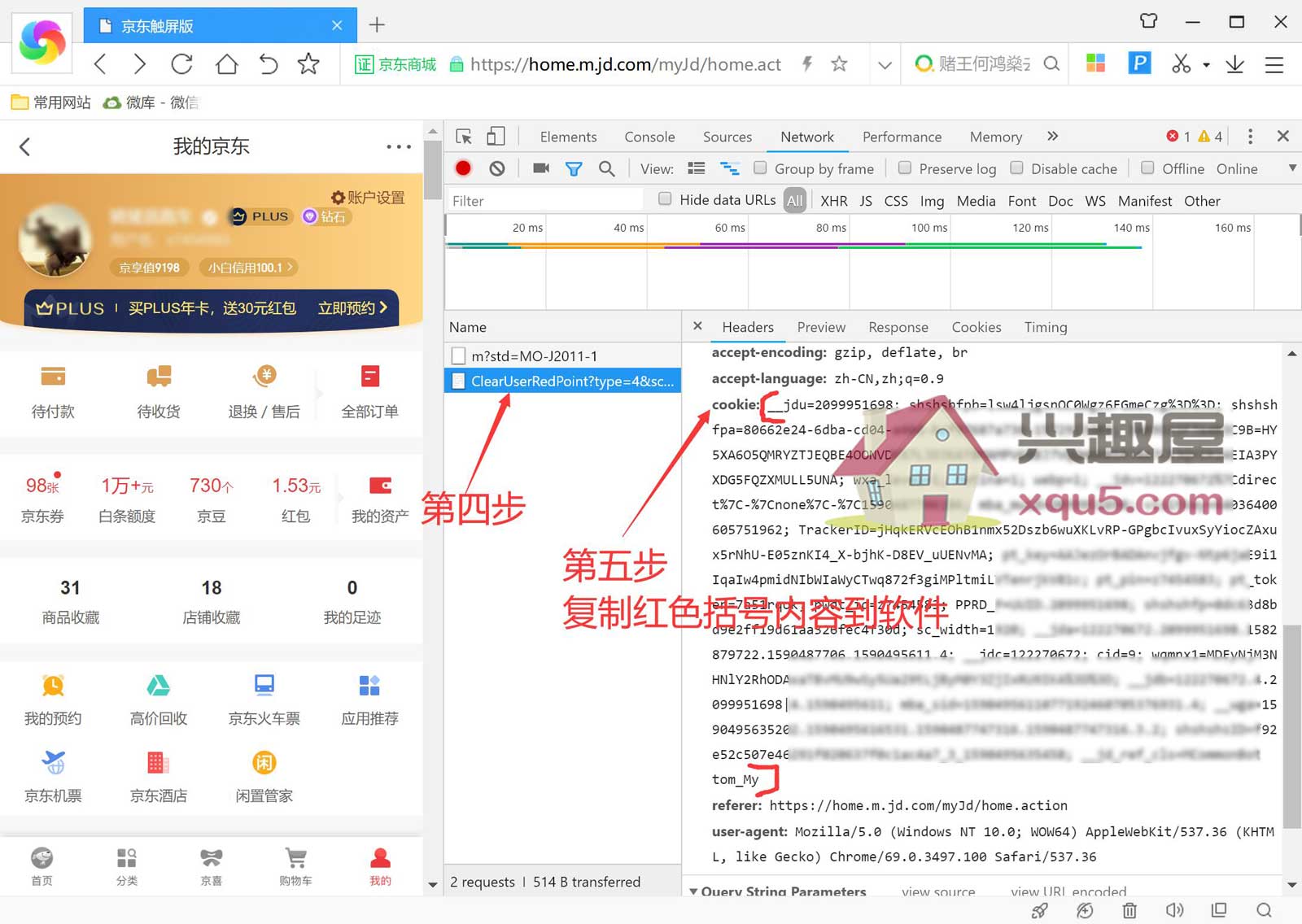Clear the network log
Screen dimensions: 1302x924
497,168
